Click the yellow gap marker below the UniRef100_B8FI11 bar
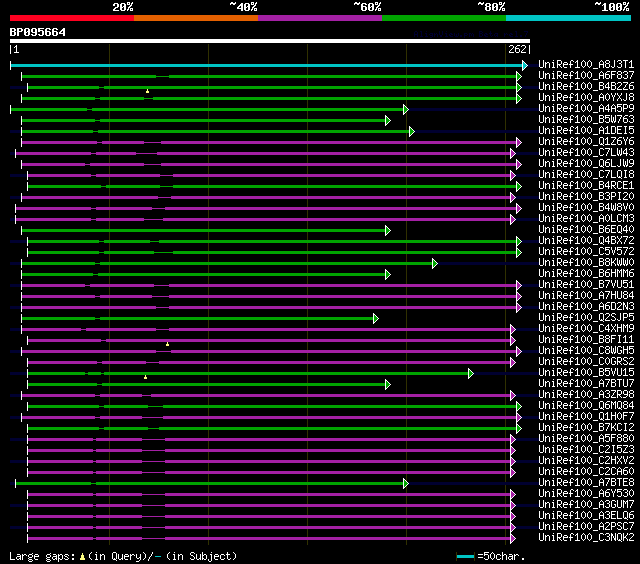Image resolution: width=640 pixels, height=564 pixels. coord(167,344)
